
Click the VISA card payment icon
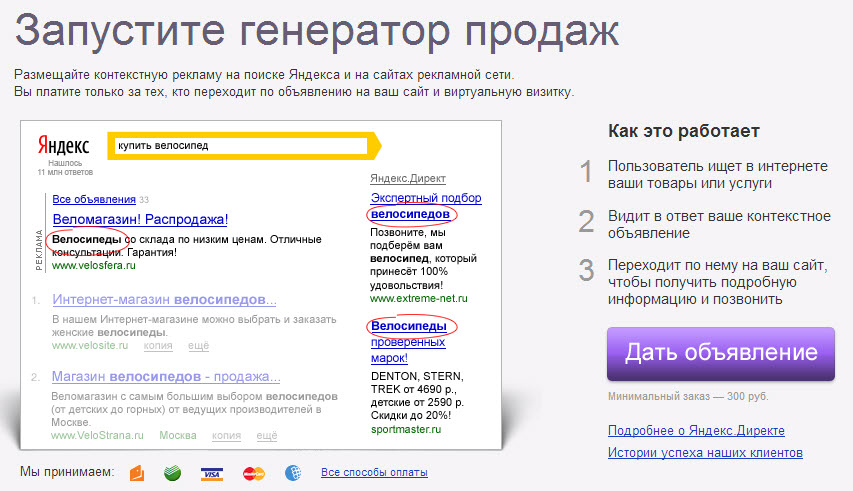pos(212,474)
